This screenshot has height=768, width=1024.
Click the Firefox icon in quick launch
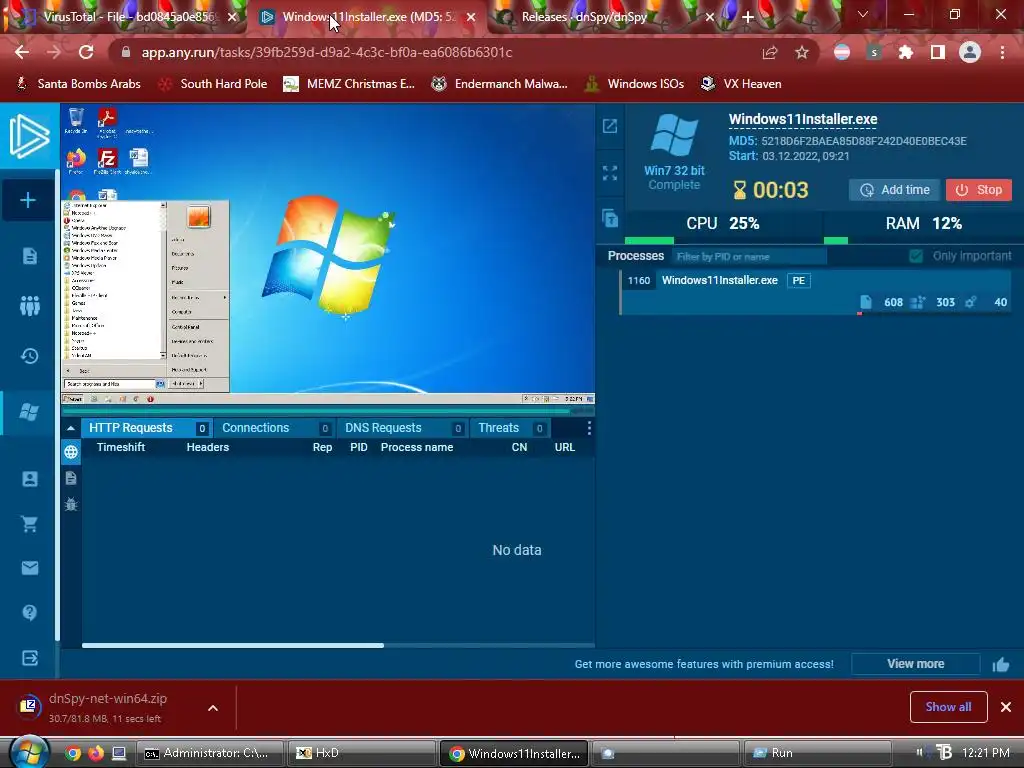point(96,753)
